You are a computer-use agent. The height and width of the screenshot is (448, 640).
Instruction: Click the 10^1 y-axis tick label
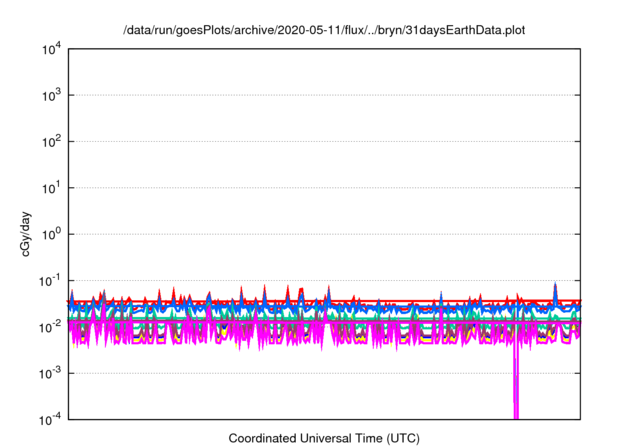click(52, 189)
